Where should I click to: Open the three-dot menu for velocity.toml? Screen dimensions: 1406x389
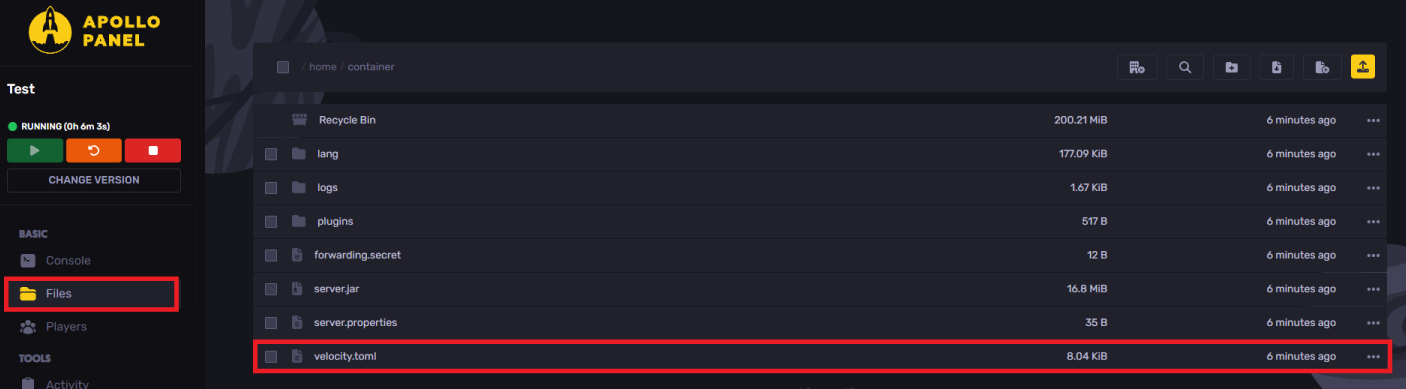[1373, 357]
